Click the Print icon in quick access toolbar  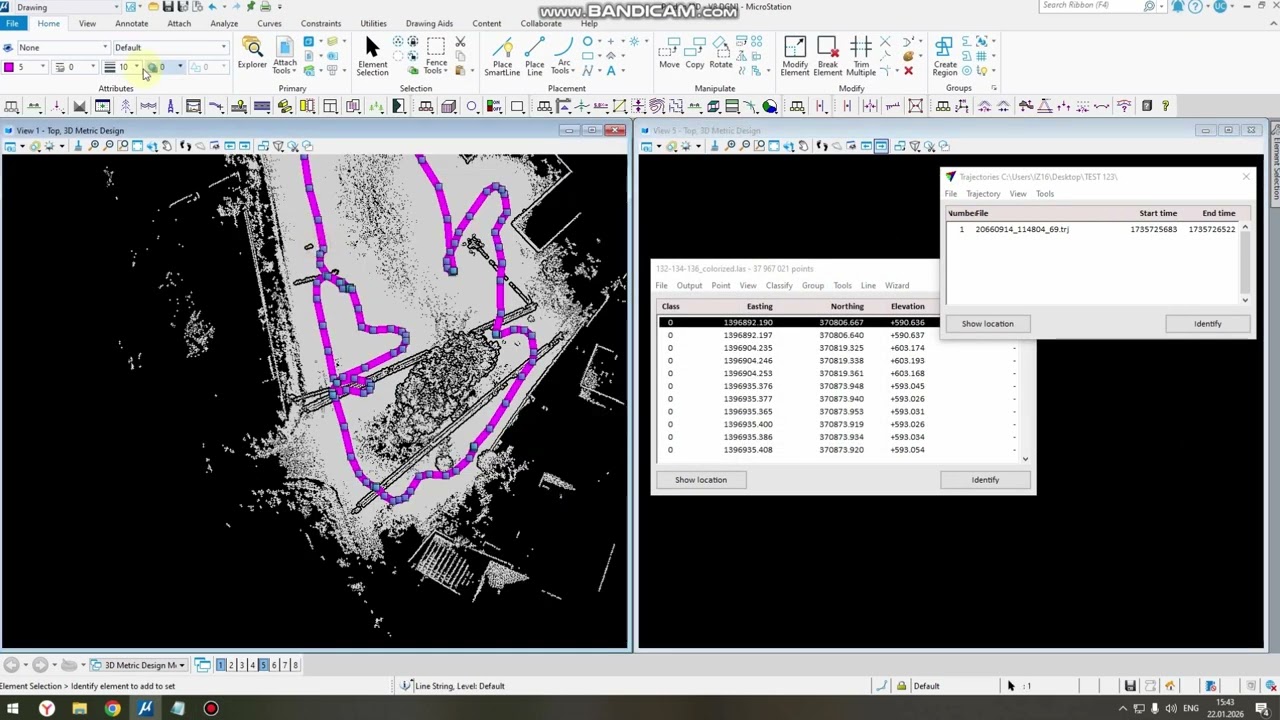(x=265, y=7)
